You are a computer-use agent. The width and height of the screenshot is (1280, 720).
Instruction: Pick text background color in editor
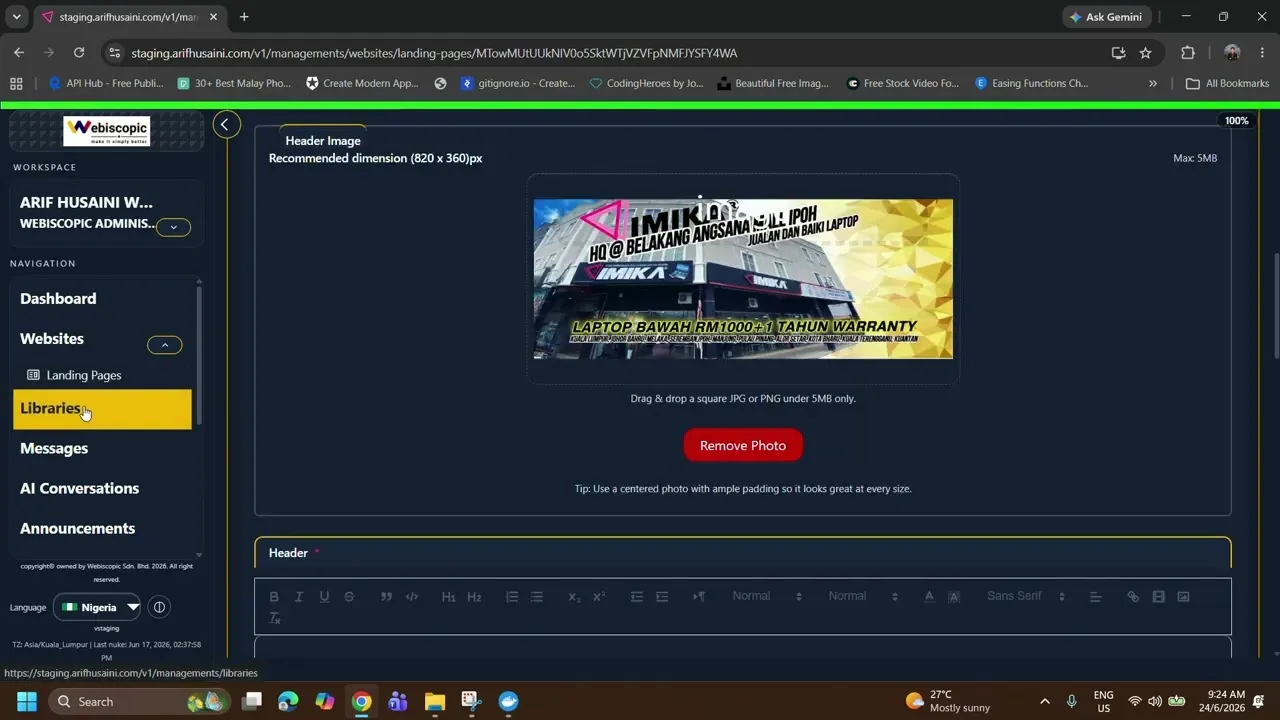[x=954, y=597]
